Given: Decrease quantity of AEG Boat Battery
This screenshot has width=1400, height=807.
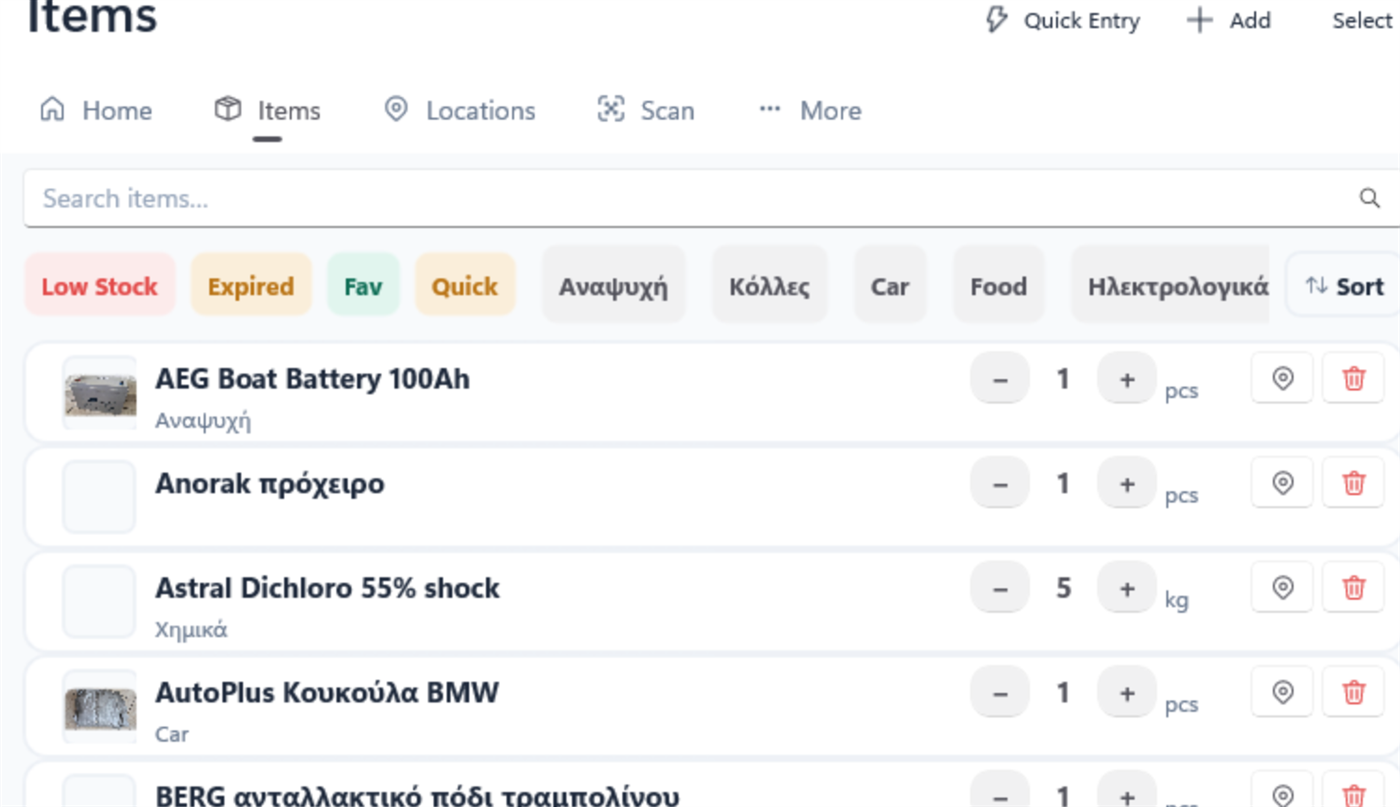Looking at the screenshot, I should tap(1000, 379).
